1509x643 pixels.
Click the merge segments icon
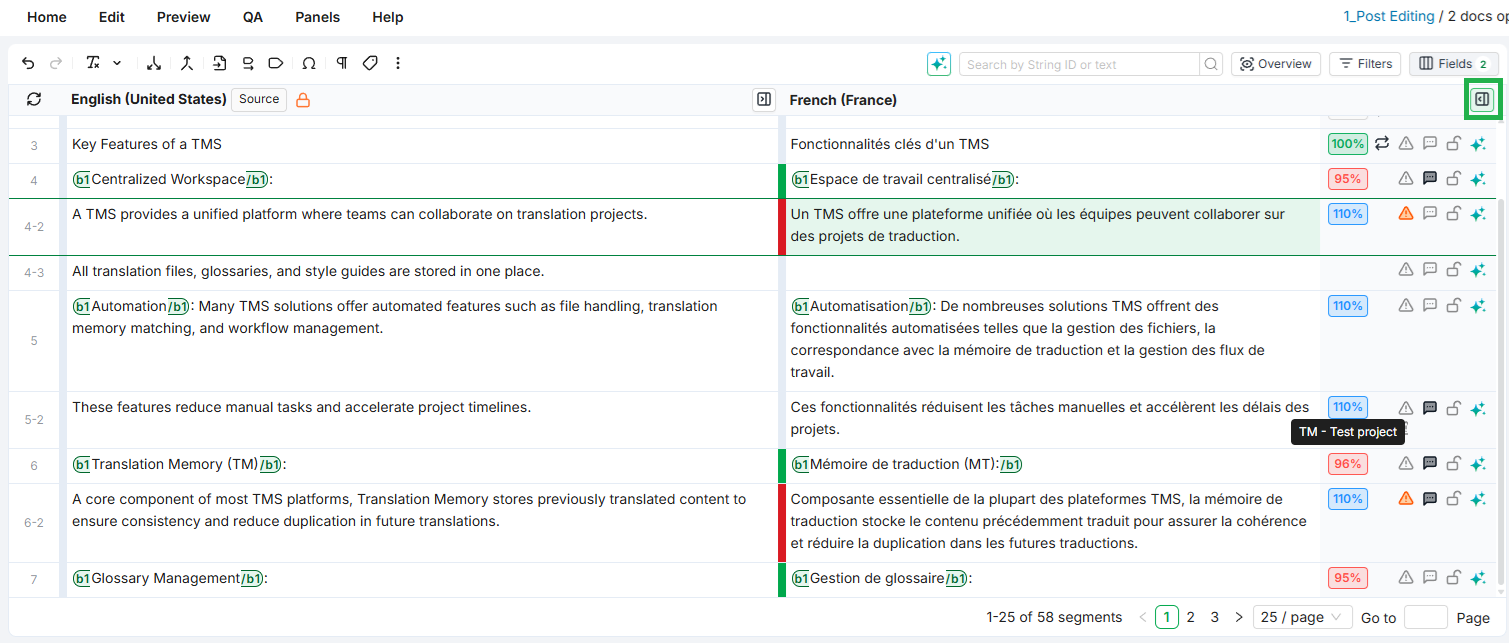click(x=186, y=64)
